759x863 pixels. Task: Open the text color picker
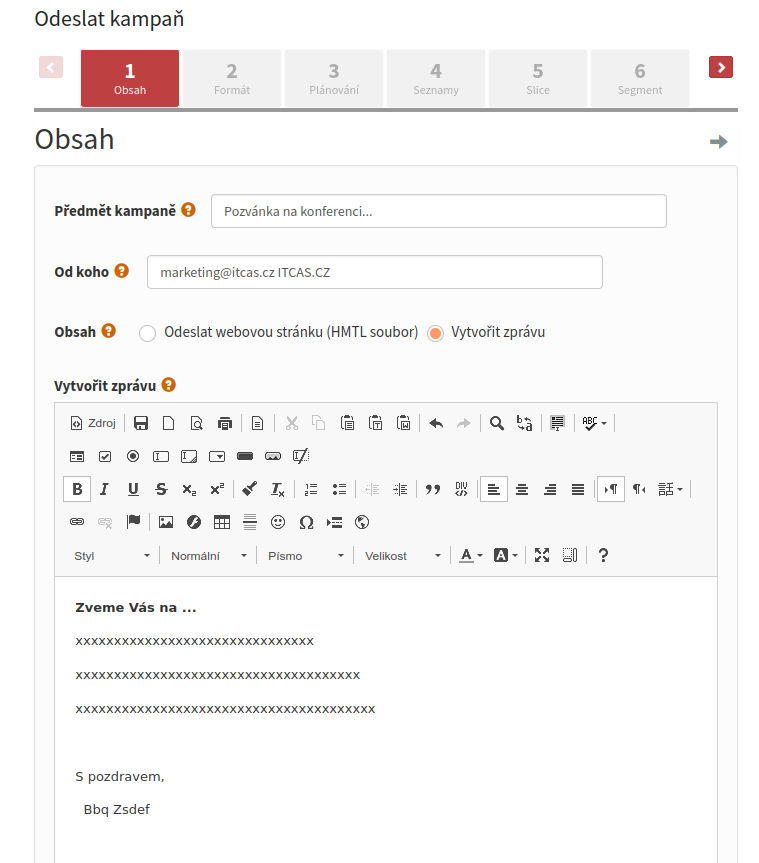(x=470, y=555)
